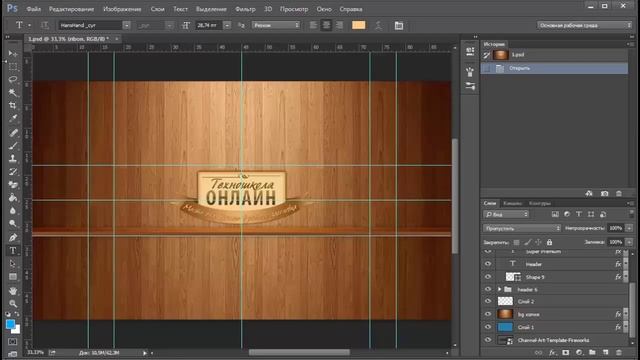The height and width of the screenshot is (360, 640).
Task: Select the Hand tool
Action: point(13,291)
